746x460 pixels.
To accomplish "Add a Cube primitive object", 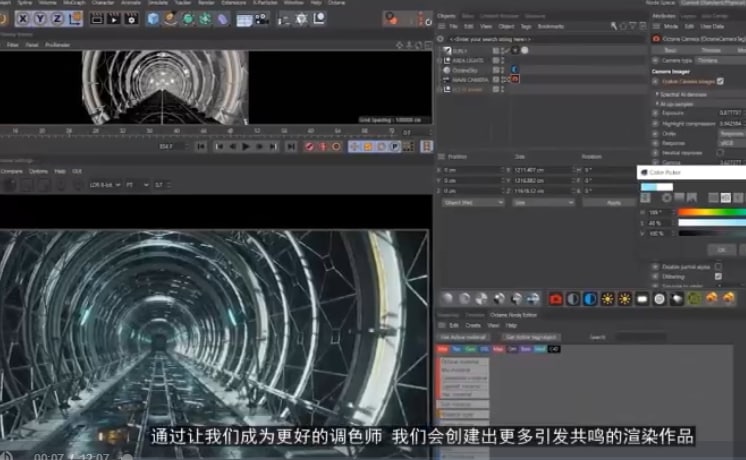I will pos(153,19).
